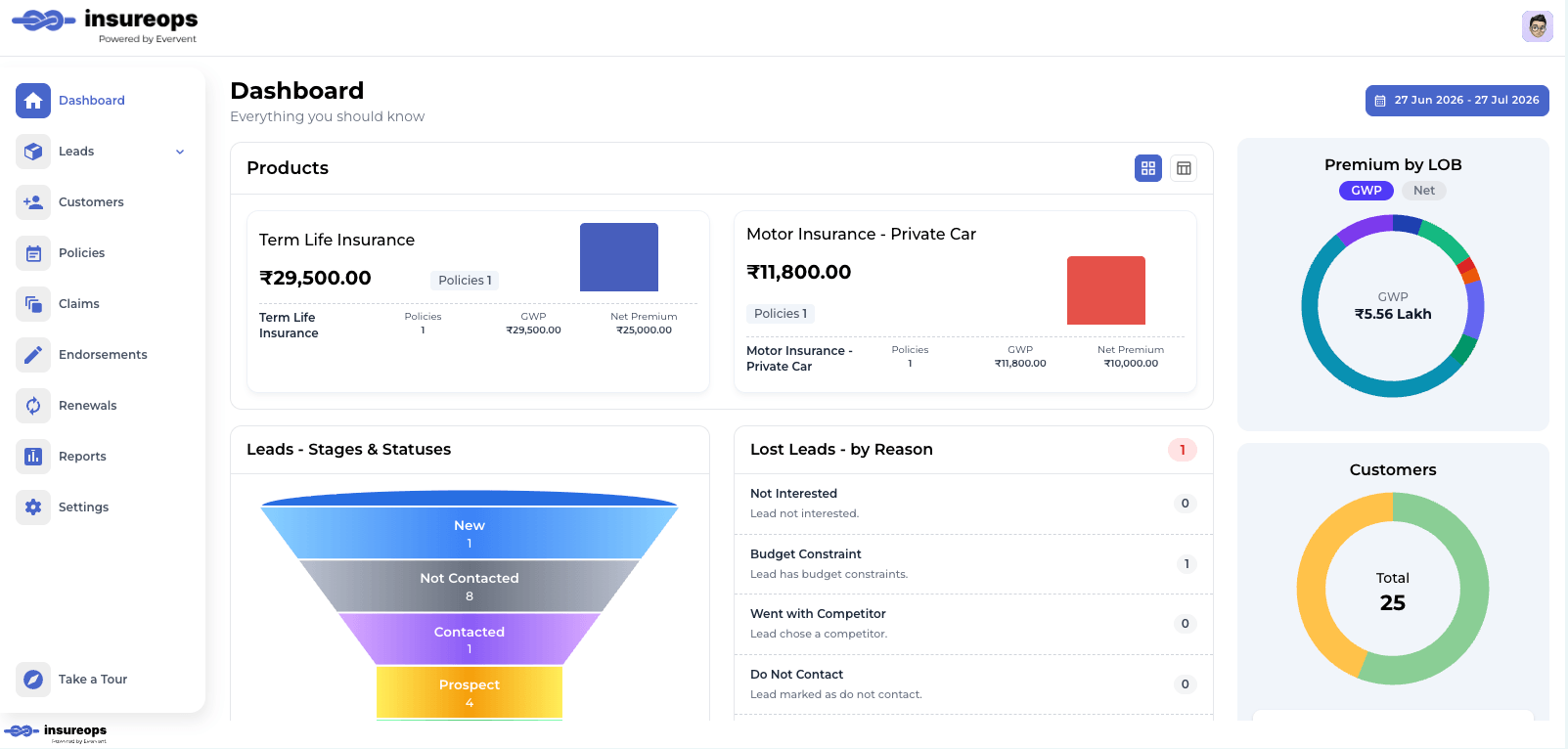Open the 27 Jun 2026 date range picker
This screenshot has width=1568, height=749.
(x=1457, y=101)
